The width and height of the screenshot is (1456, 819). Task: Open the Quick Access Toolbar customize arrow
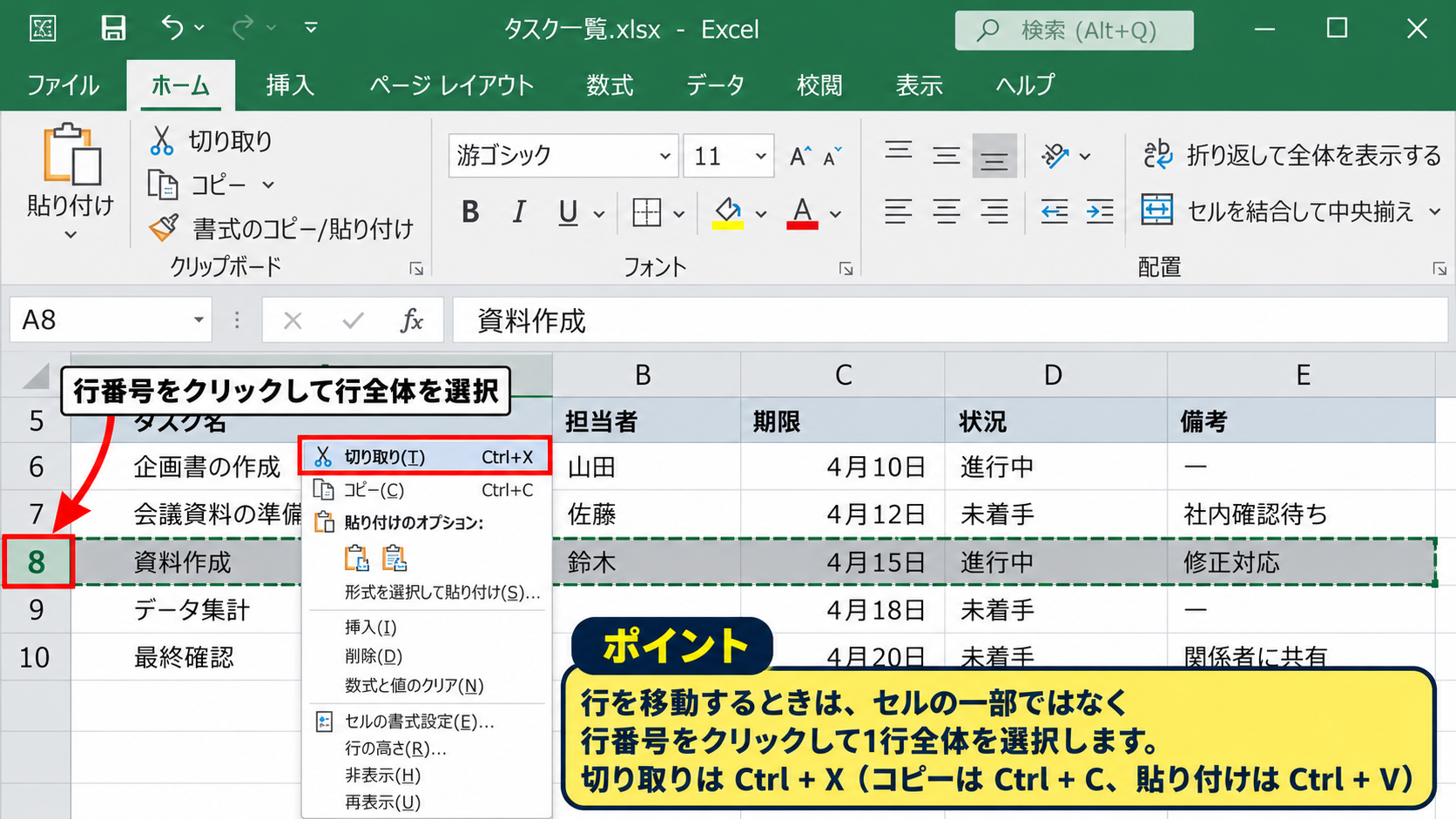click(x=311, y=28)
